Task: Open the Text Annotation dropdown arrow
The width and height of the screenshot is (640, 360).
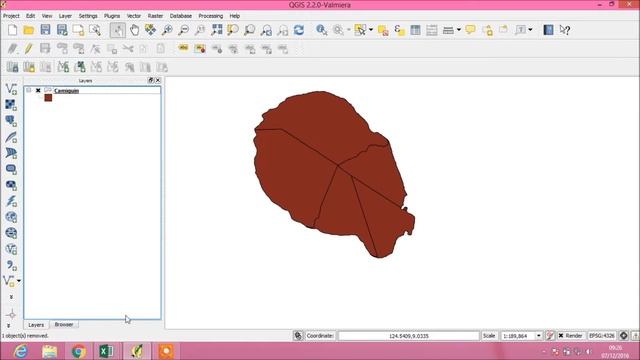Action: [530, 30]
